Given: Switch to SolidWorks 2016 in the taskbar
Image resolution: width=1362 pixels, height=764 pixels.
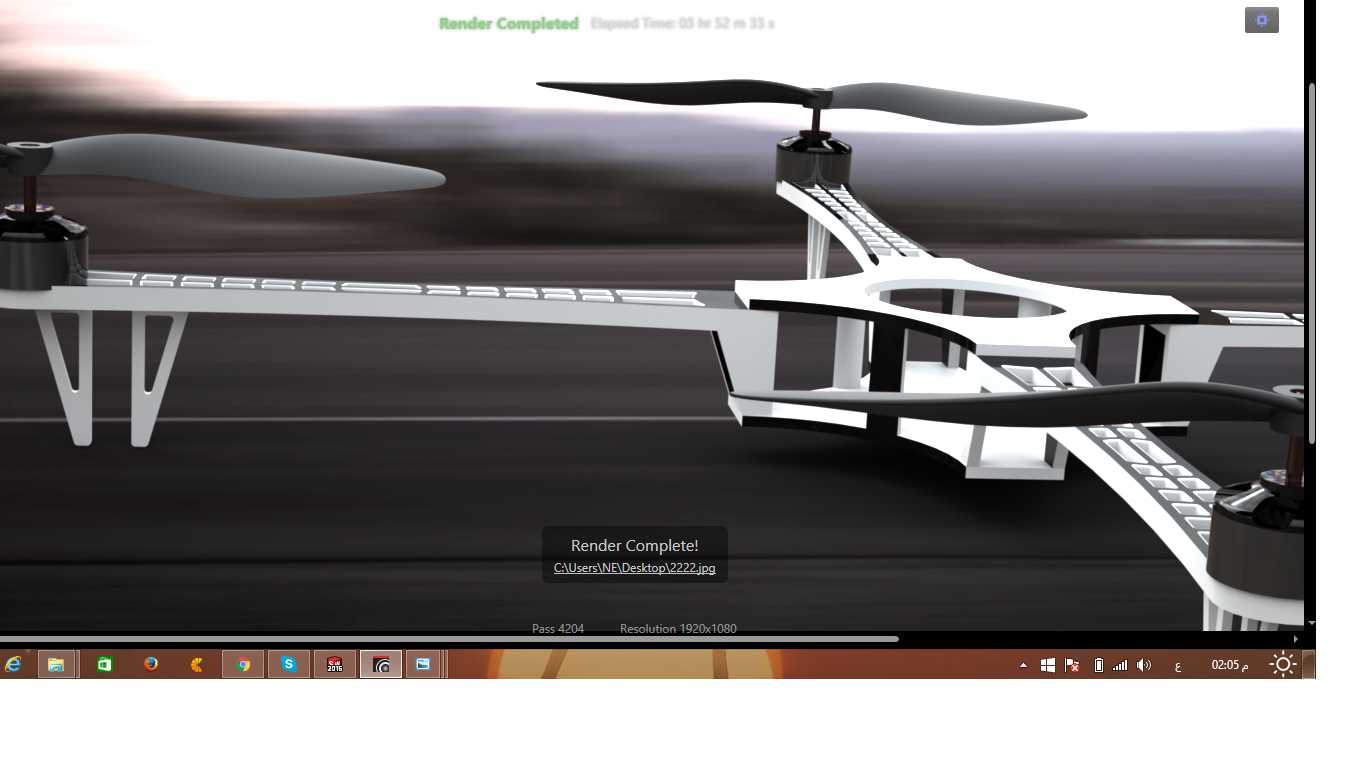Looking at the screenshot, I should click(335, 664).
